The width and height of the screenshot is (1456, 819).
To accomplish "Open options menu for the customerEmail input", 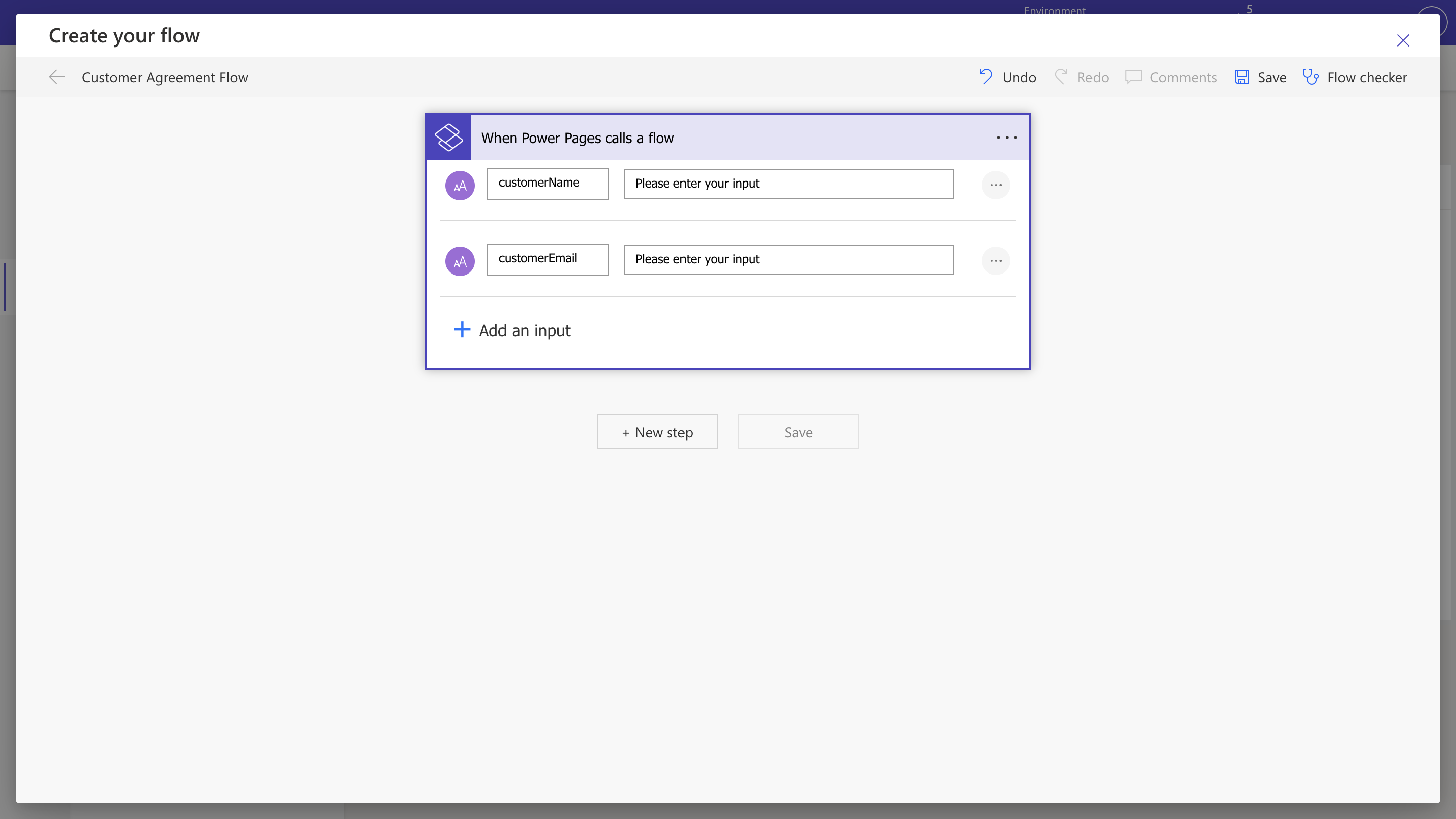I will 996,260.
